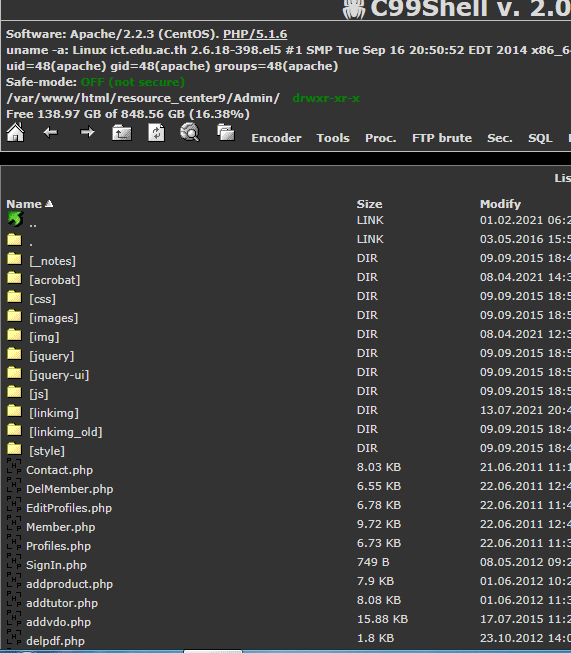The width and height of the screenshot is (571, 653).
Task: Click the folder icon beside [js]
Action: point(14,392)
